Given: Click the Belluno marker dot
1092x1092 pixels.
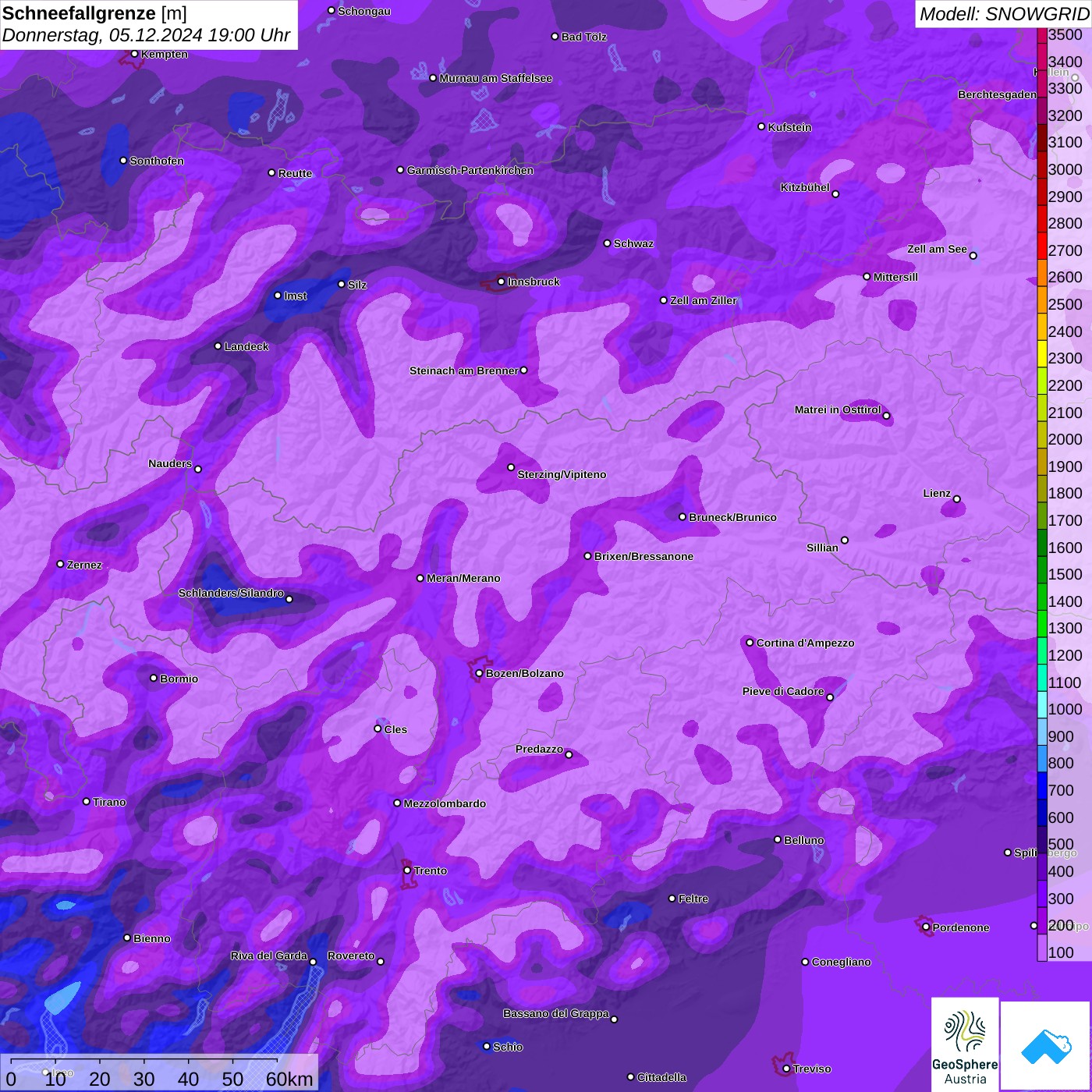Looking at the screenshot, I should click(x=778, y=840).
